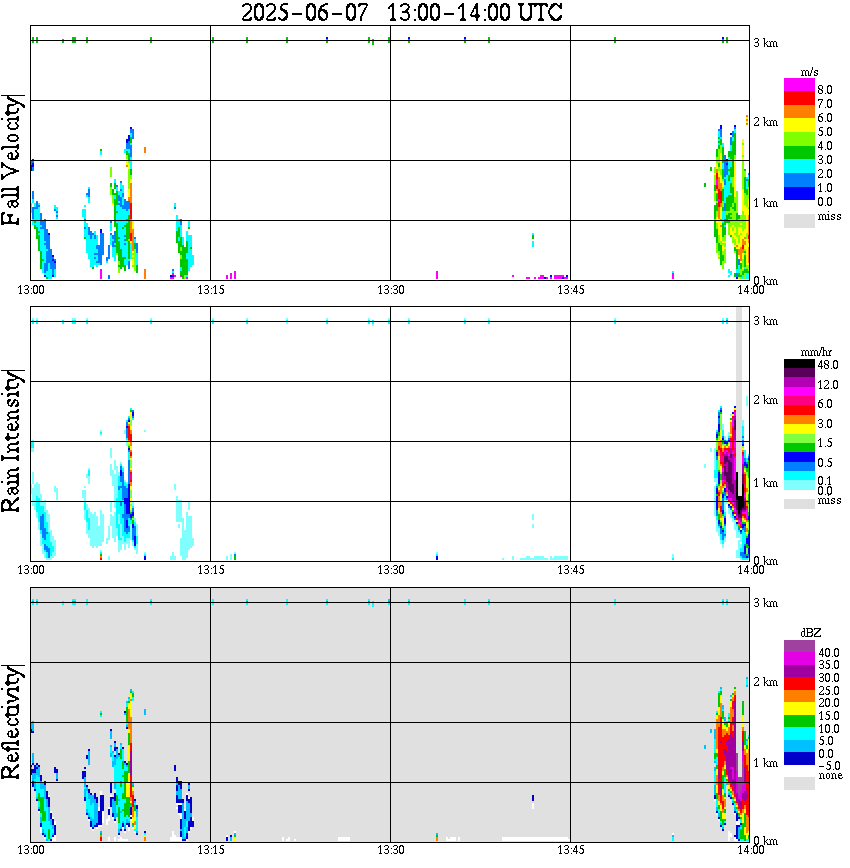Click the black heavy-rain core near 14:00 in Rain Intensity
Screen dimensions: 850x868
(740, 501)
